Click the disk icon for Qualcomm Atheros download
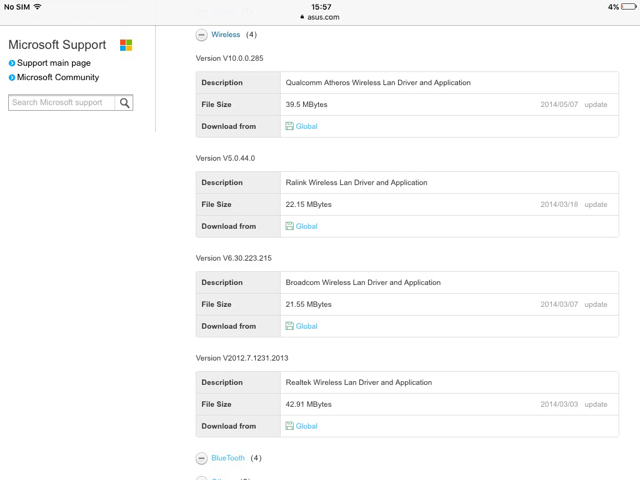This screenshot has height=480, width=640. pyautogui.click(x=289, y=126)
